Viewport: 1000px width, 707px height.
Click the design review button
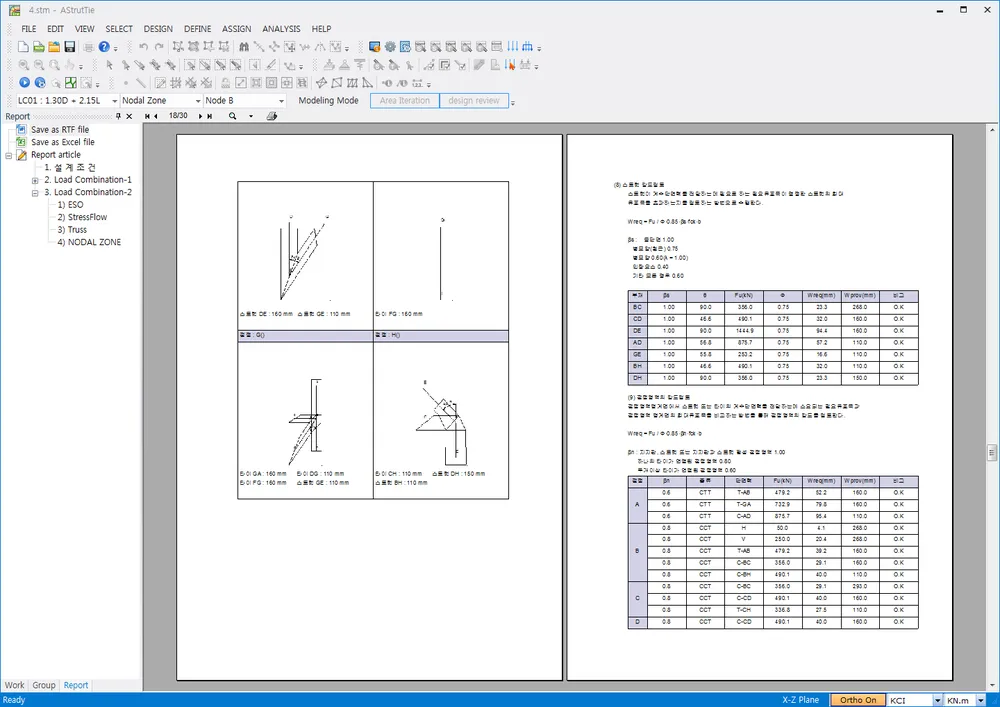tap(474, 101)
